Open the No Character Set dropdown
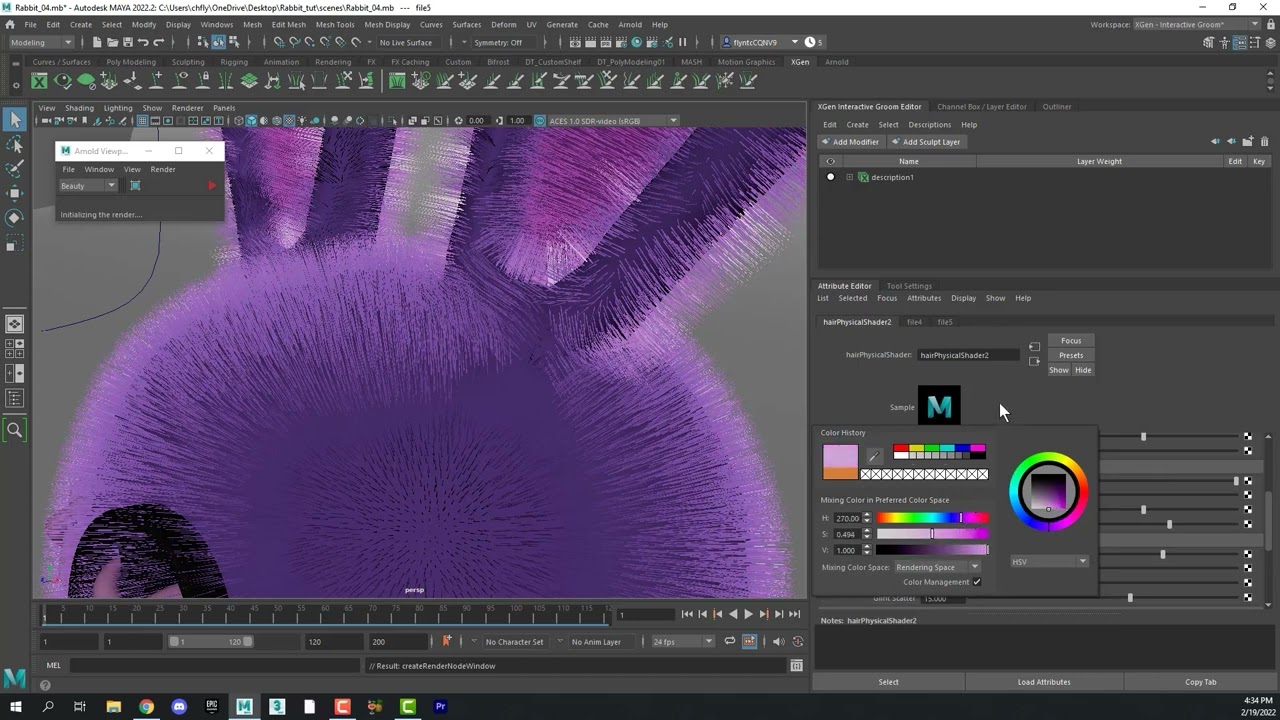Image resolution: width=1280 pixels, height=720 pixels. click(514, 642)
